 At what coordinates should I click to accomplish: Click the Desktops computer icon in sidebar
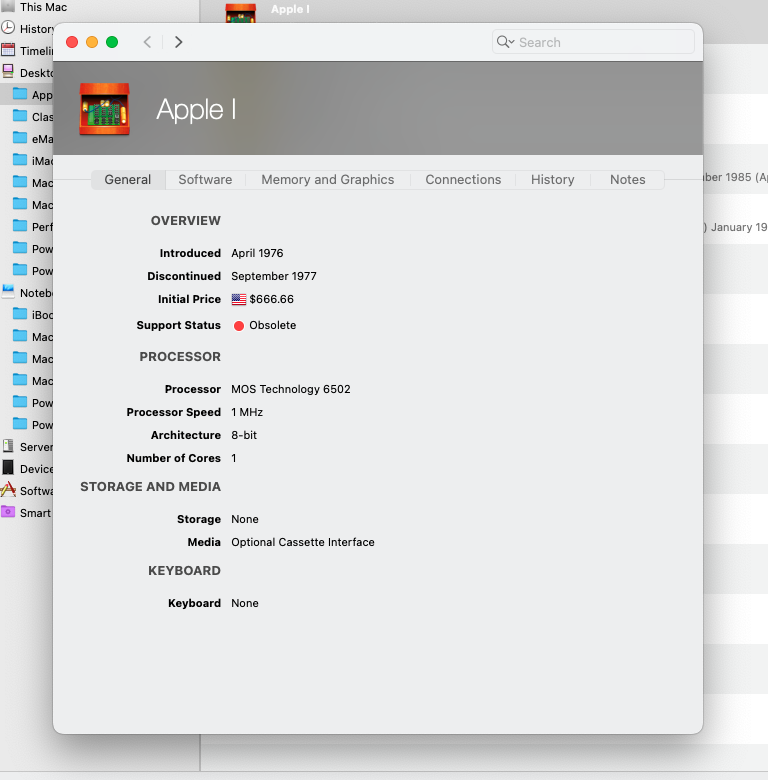8,72
